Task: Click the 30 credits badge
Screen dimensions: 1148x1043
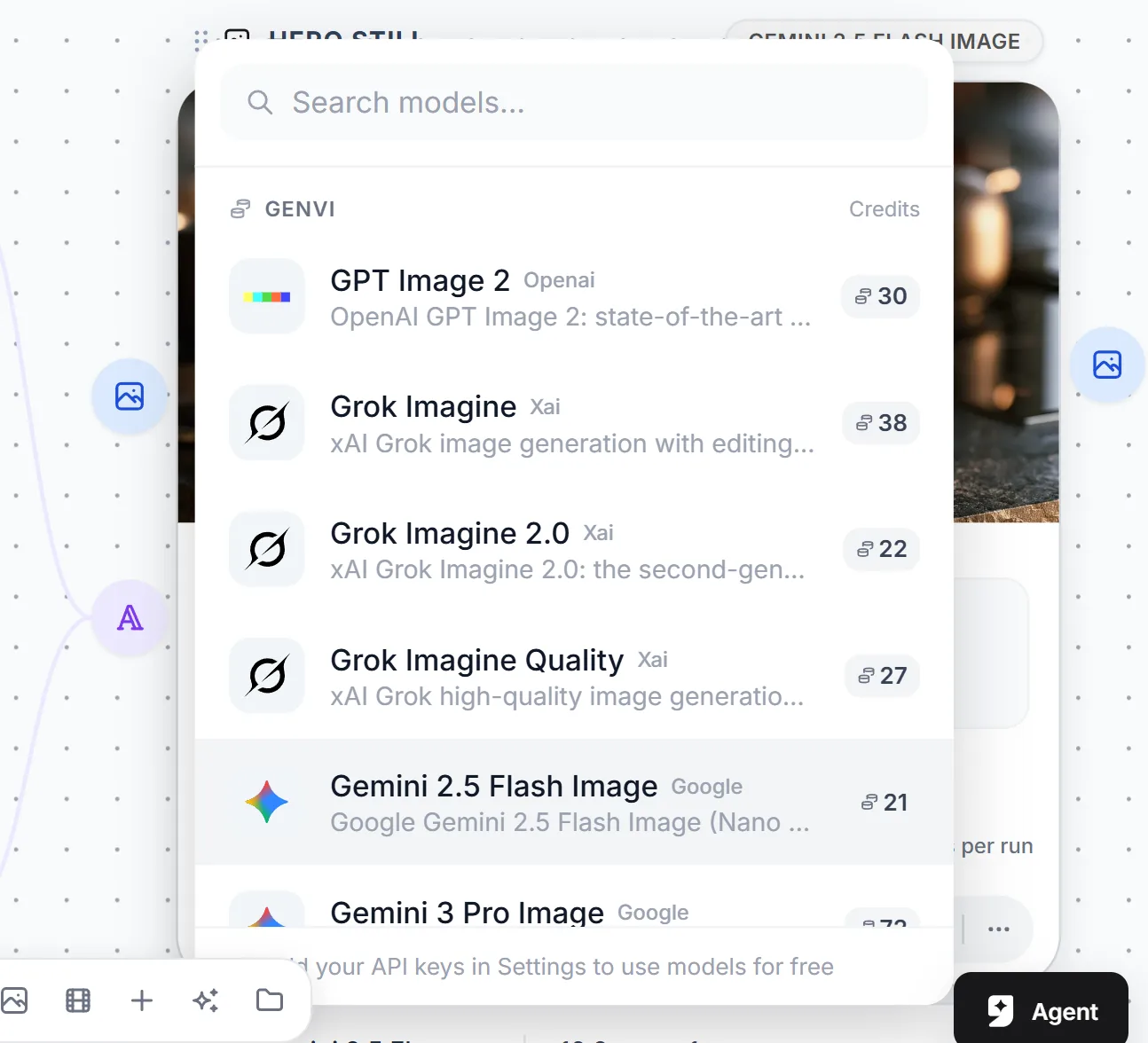Action: tap(880, 296)
